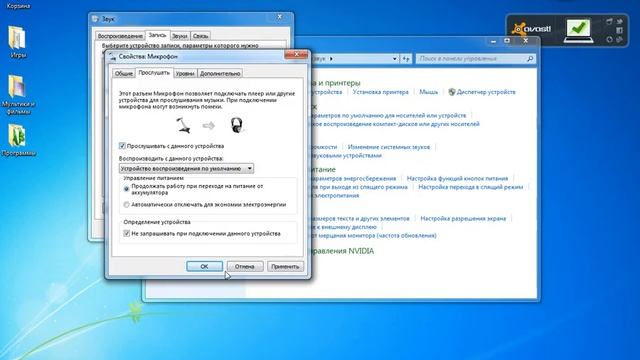Image resolution: width=640 pixels, height=360 pixels.
Task: Open Настройка разрешения экрана link
Action: coord(463,218)
